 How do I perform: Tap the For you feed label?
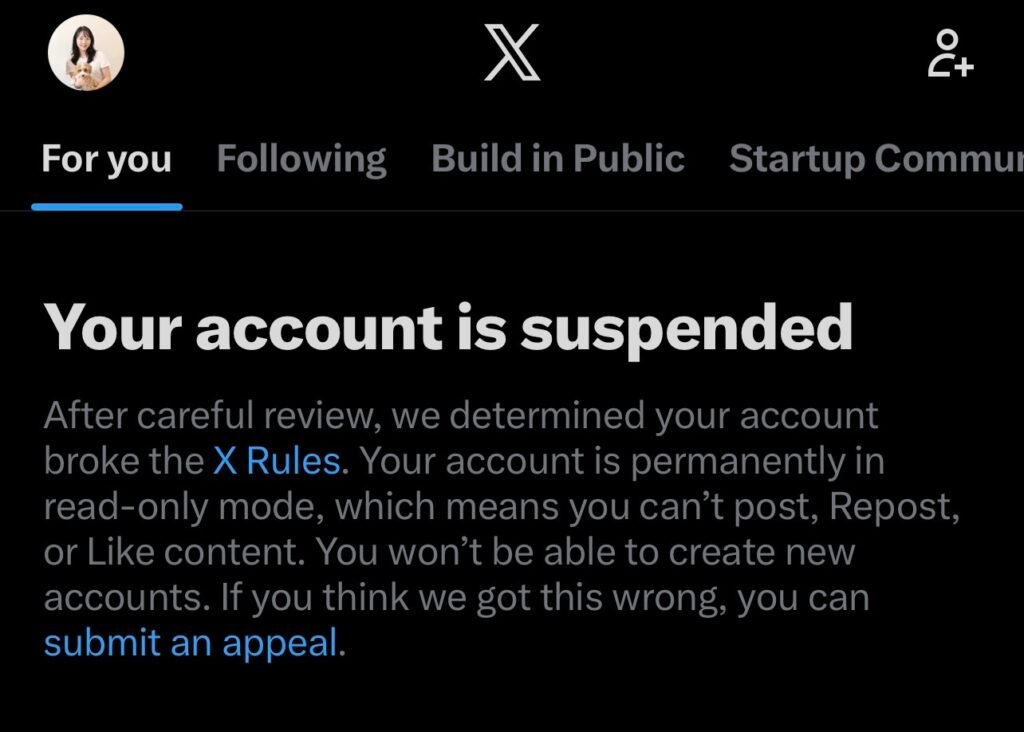point(106,158)
